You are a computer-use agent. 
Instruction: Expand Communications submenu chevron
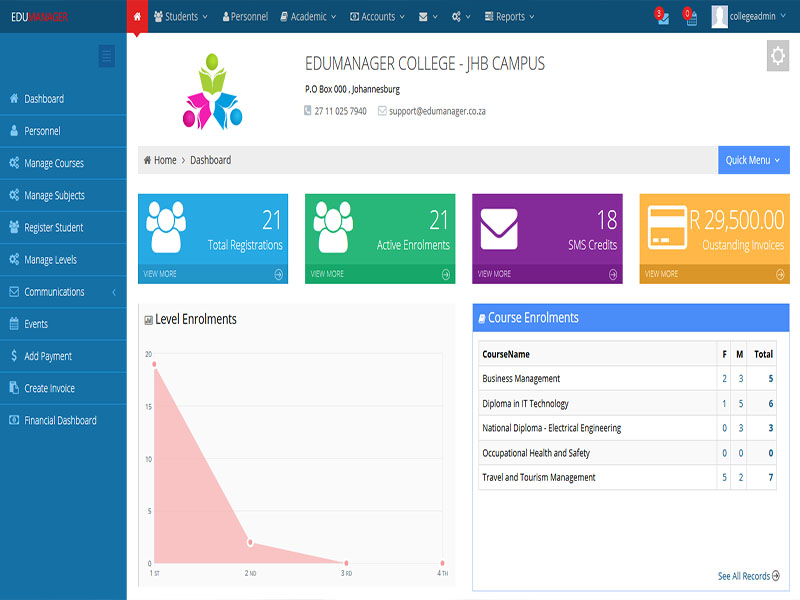point(114,292)
